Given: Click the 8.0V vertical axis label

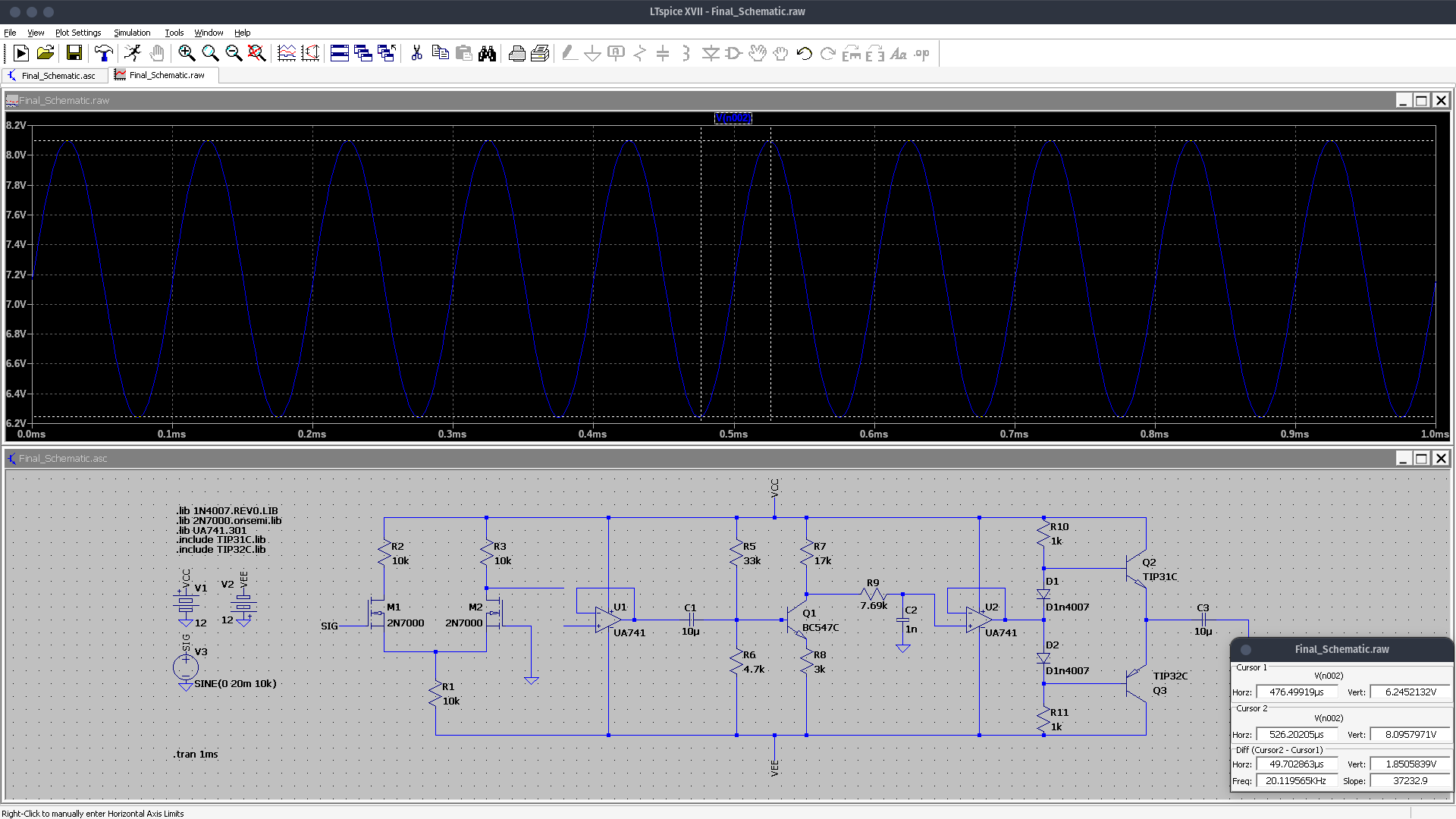Looking at the screenshot, I should tap(16, 155).
